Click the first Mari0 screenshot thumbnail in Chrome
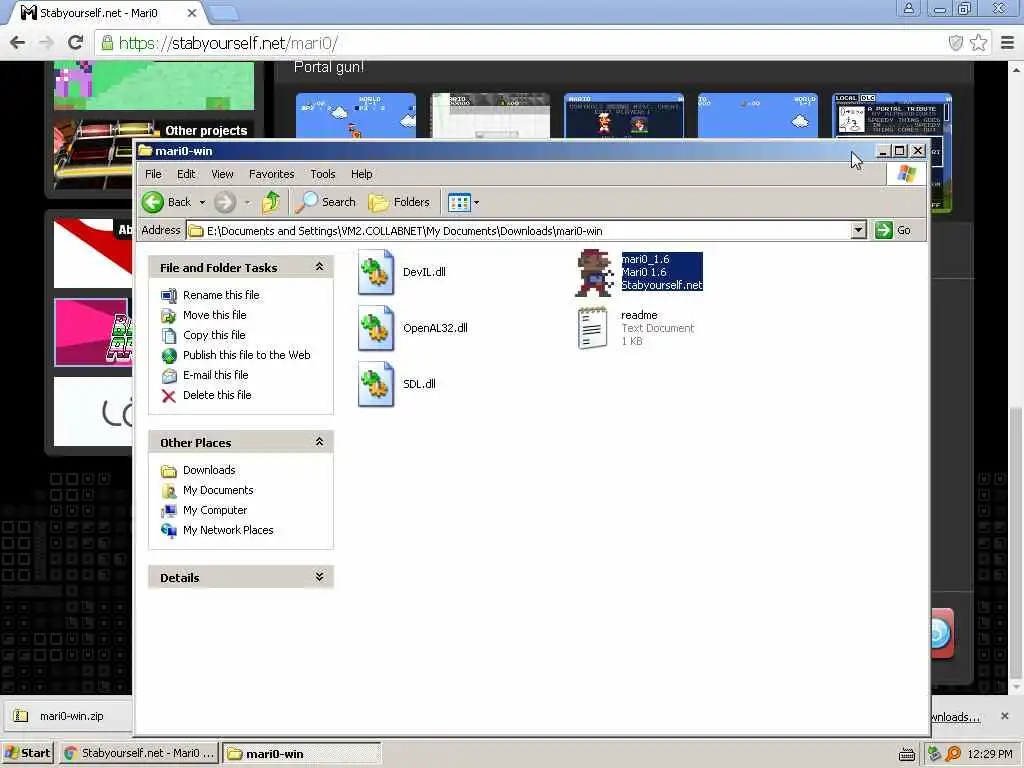Screen dimensions: 1024x768 [x=356, y=116]
